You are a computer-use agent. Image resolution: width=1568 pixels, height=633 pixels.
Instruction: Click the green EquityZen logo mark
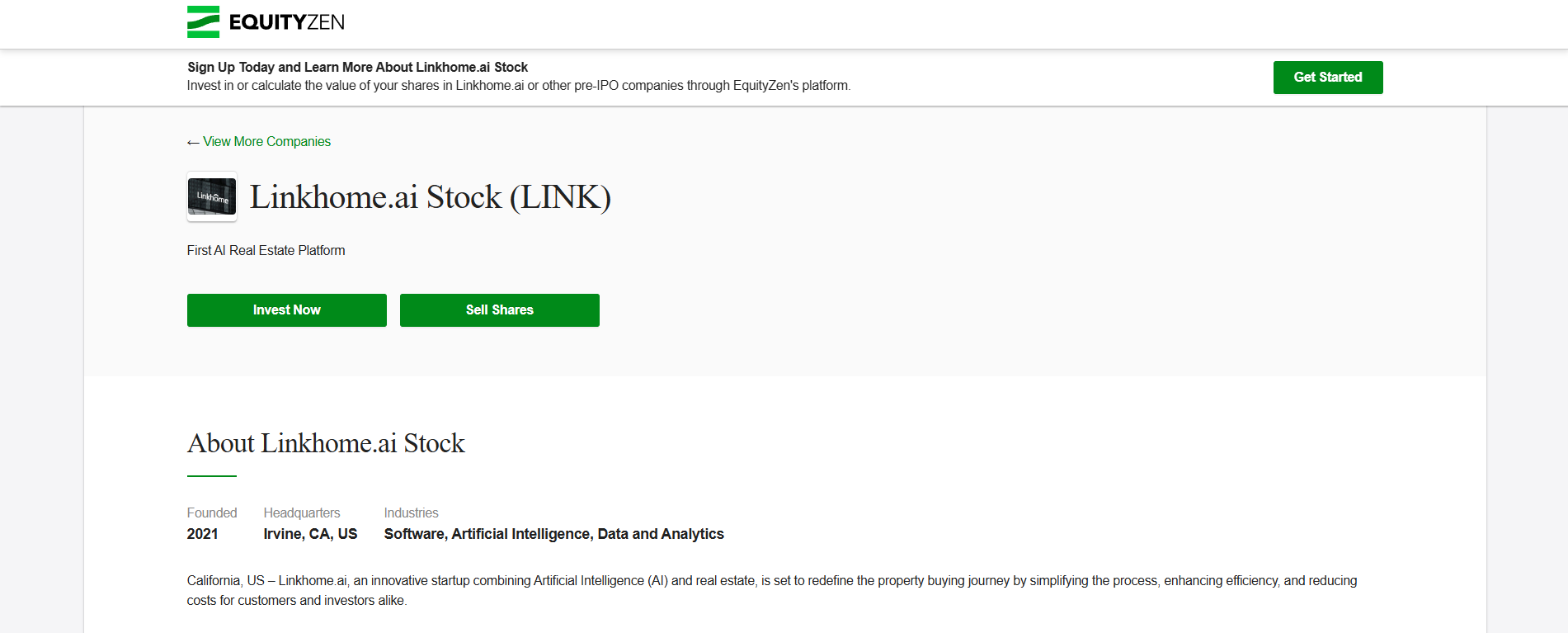click(x=203, y=22)
